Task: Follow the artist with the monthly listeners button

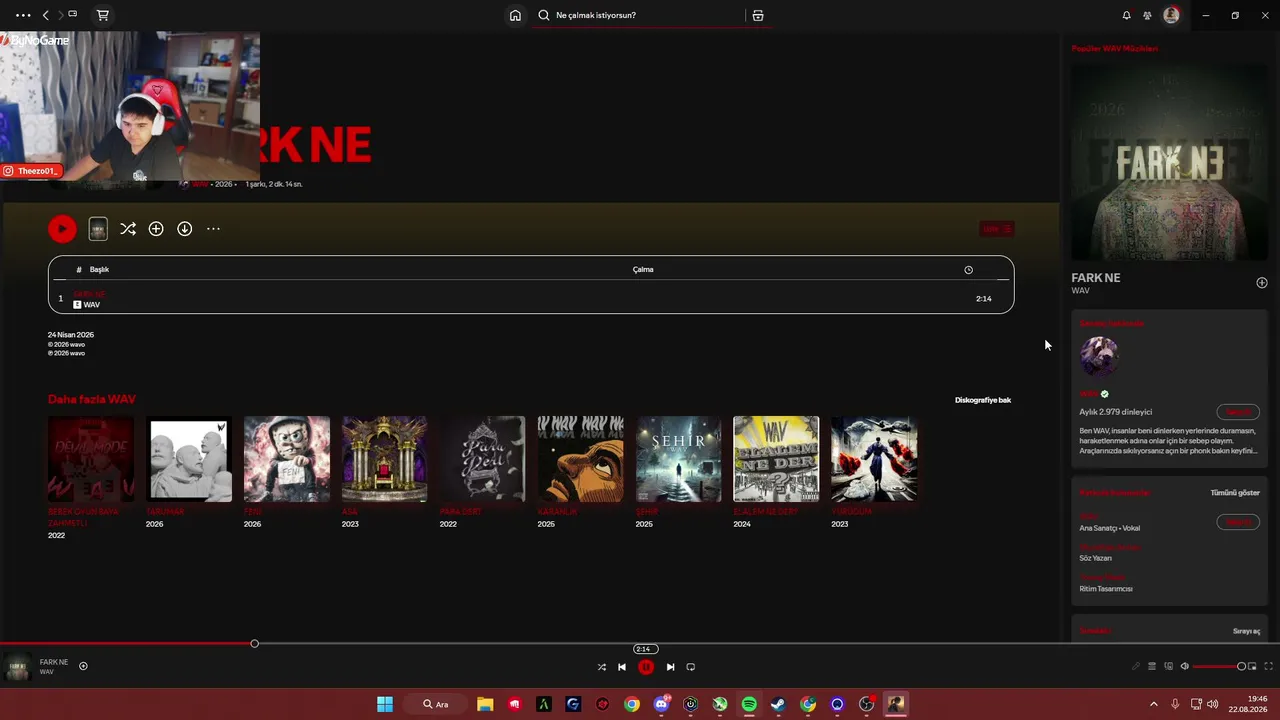Action: point(1238,412)
